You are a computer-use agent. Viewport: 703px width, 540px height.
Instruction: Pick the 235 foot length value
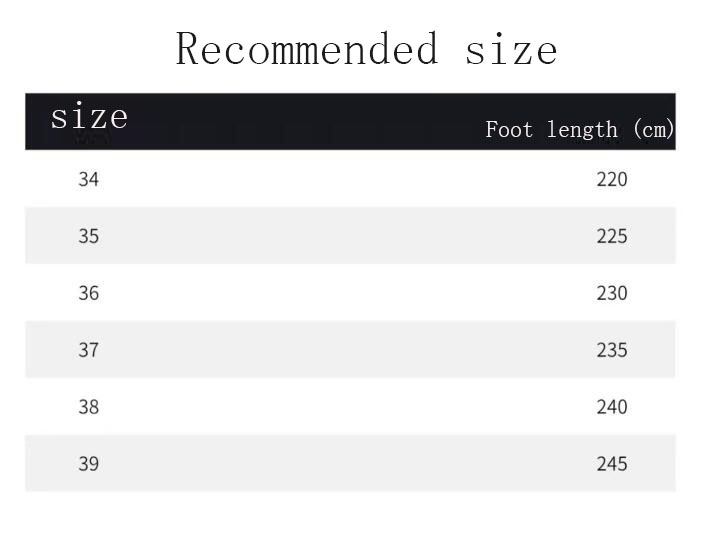(x=612, y=351)
